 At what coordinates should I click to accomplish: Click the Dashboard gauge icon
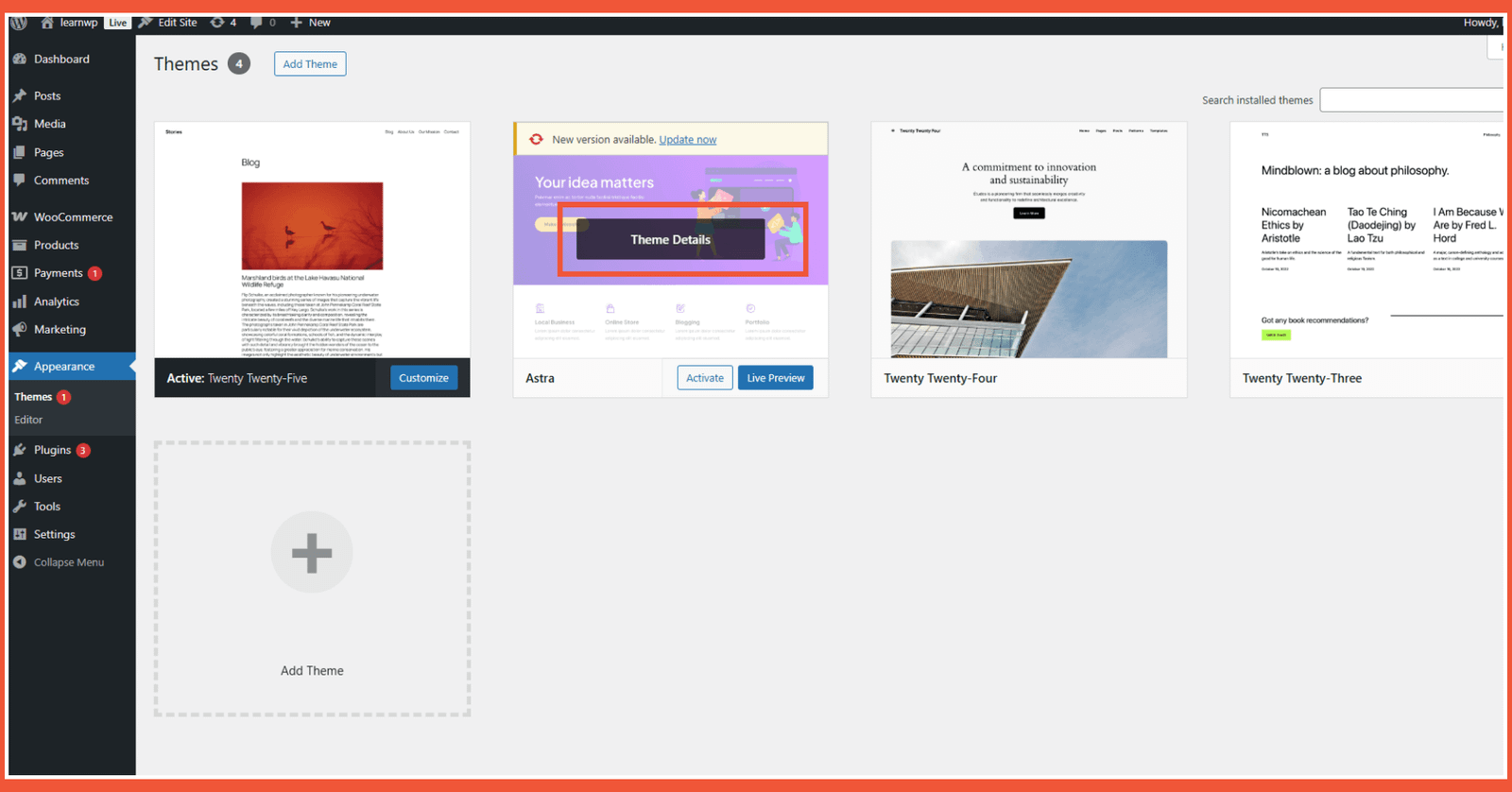(x=20, y=59)
